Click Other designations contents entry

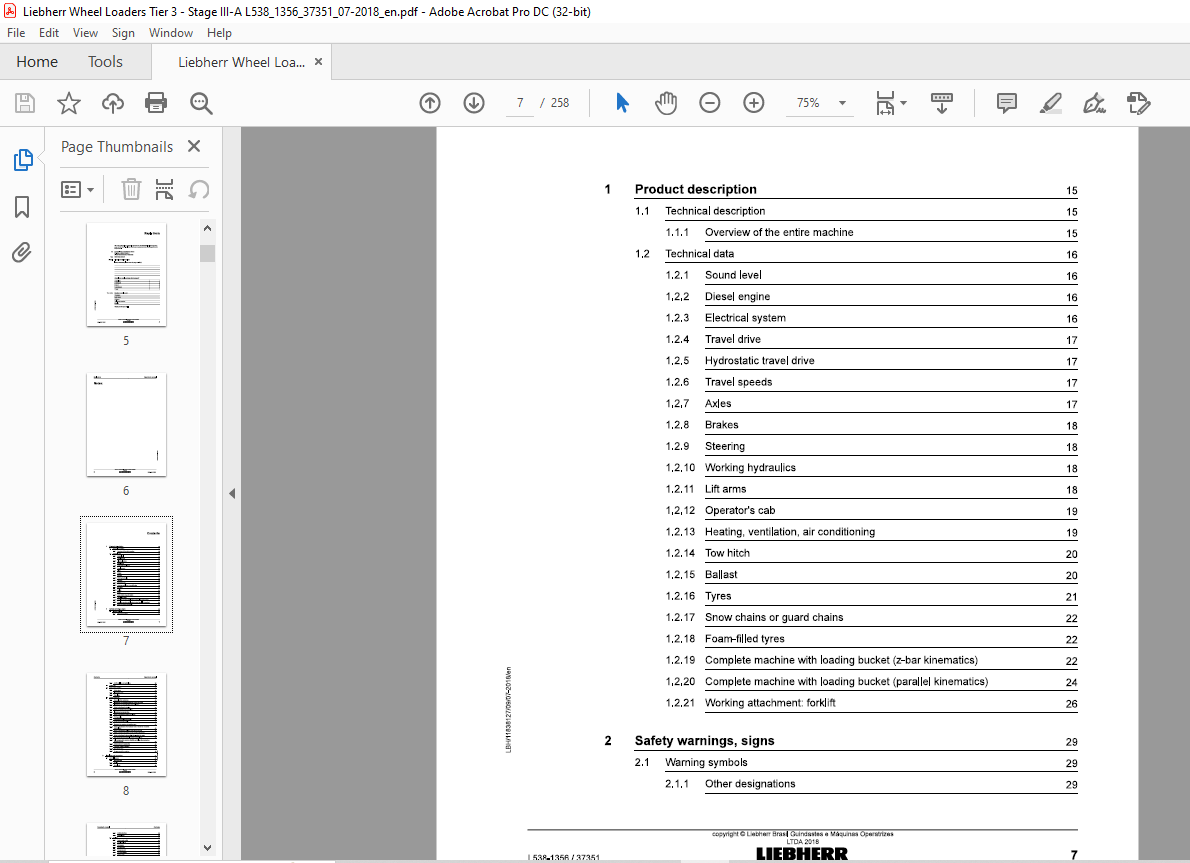[750, 784]
